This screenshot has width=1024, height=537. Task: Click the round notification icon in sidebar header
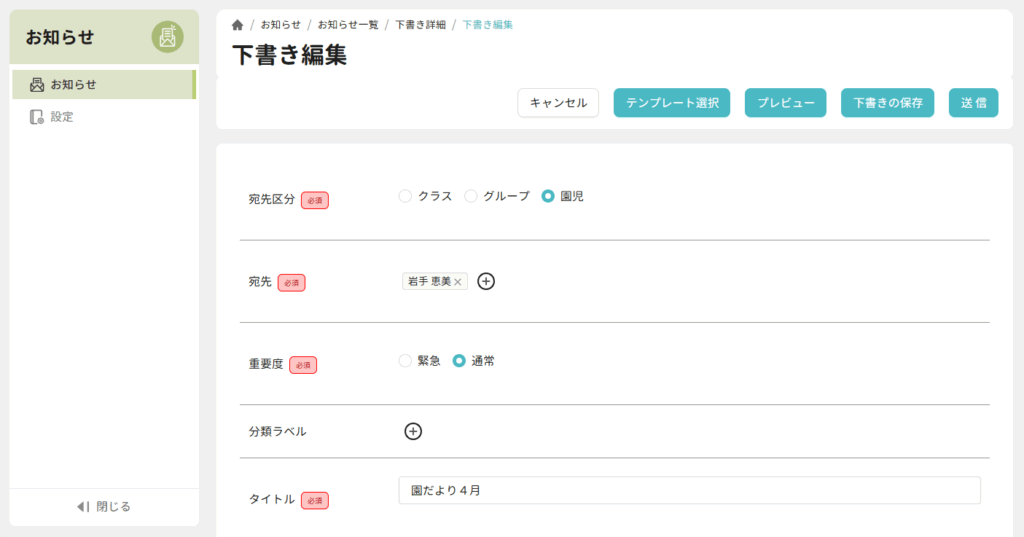coord(167,37)
